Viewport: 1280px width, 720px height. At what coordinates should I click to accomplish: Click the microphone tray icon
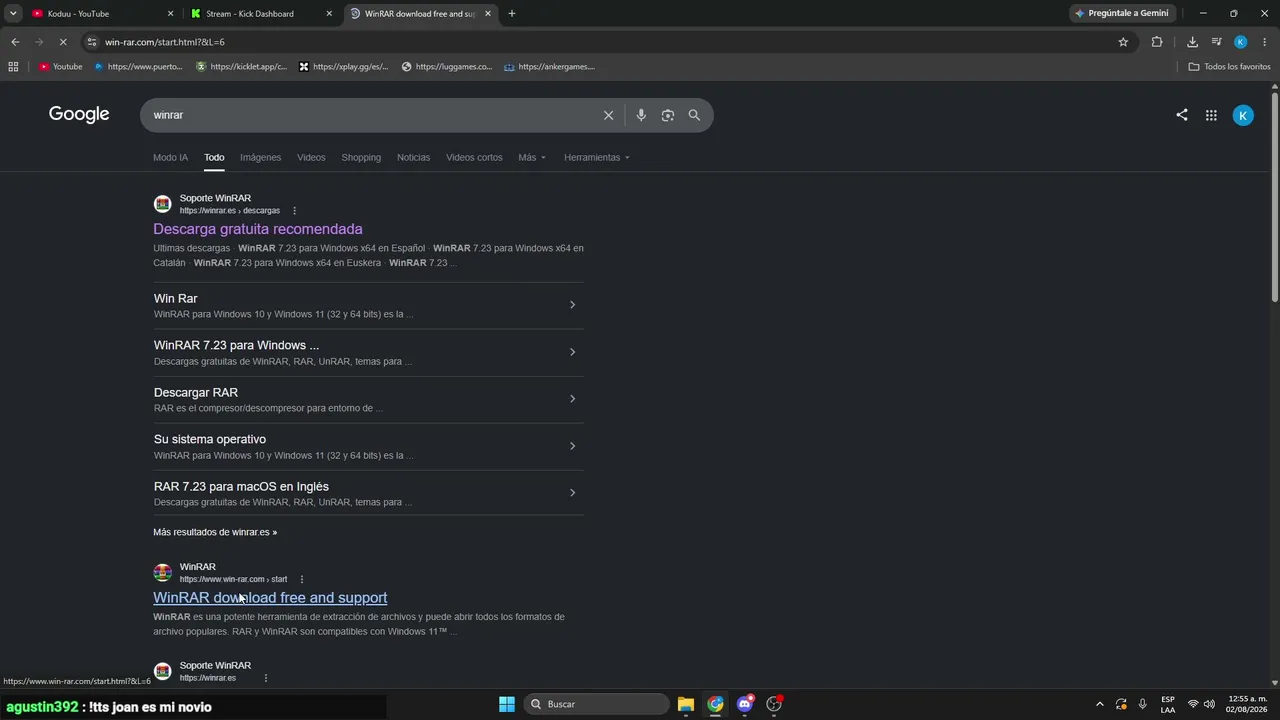tap(1142, 704)
